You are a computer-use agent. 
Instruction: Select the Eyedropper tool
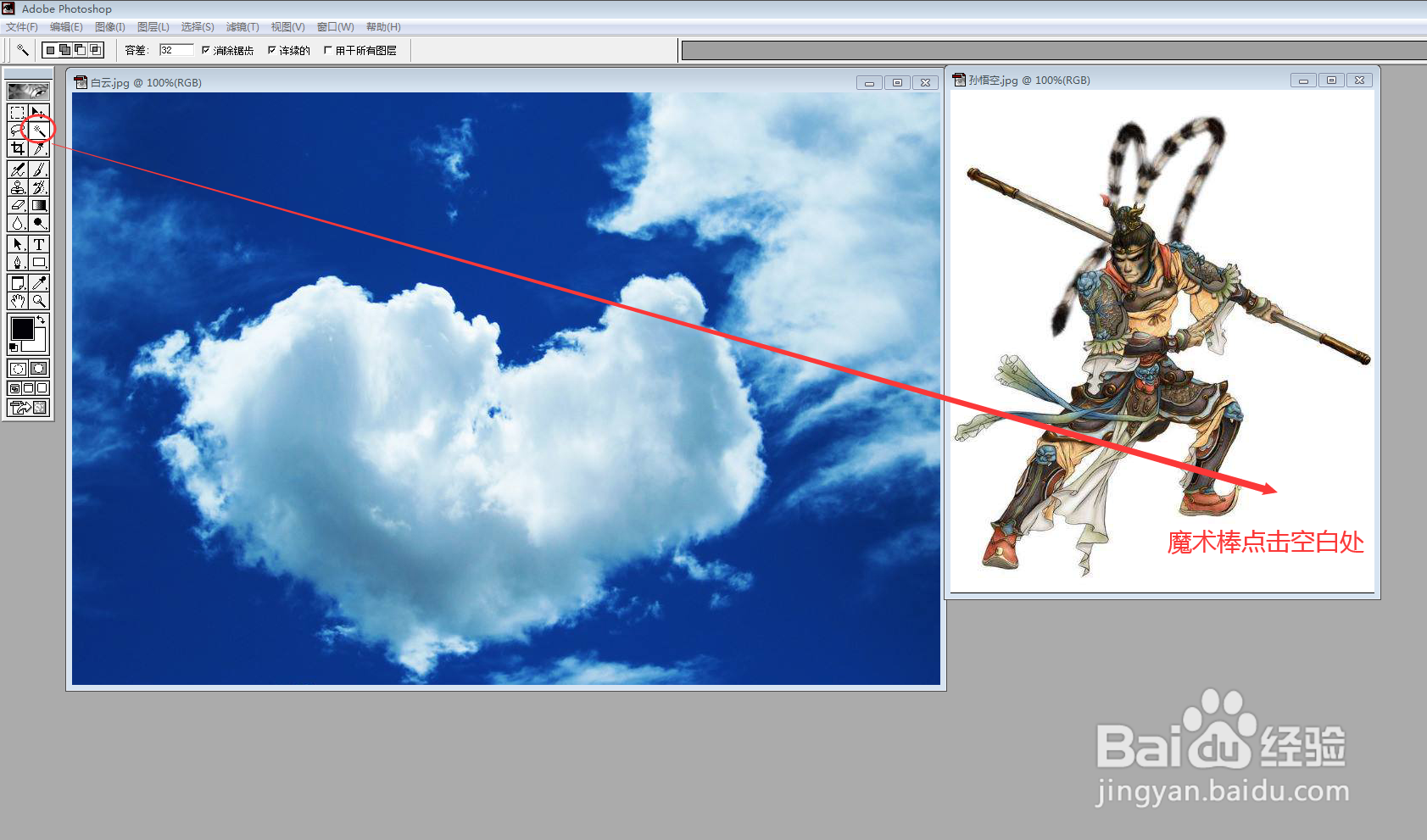[x=39, y=283]
